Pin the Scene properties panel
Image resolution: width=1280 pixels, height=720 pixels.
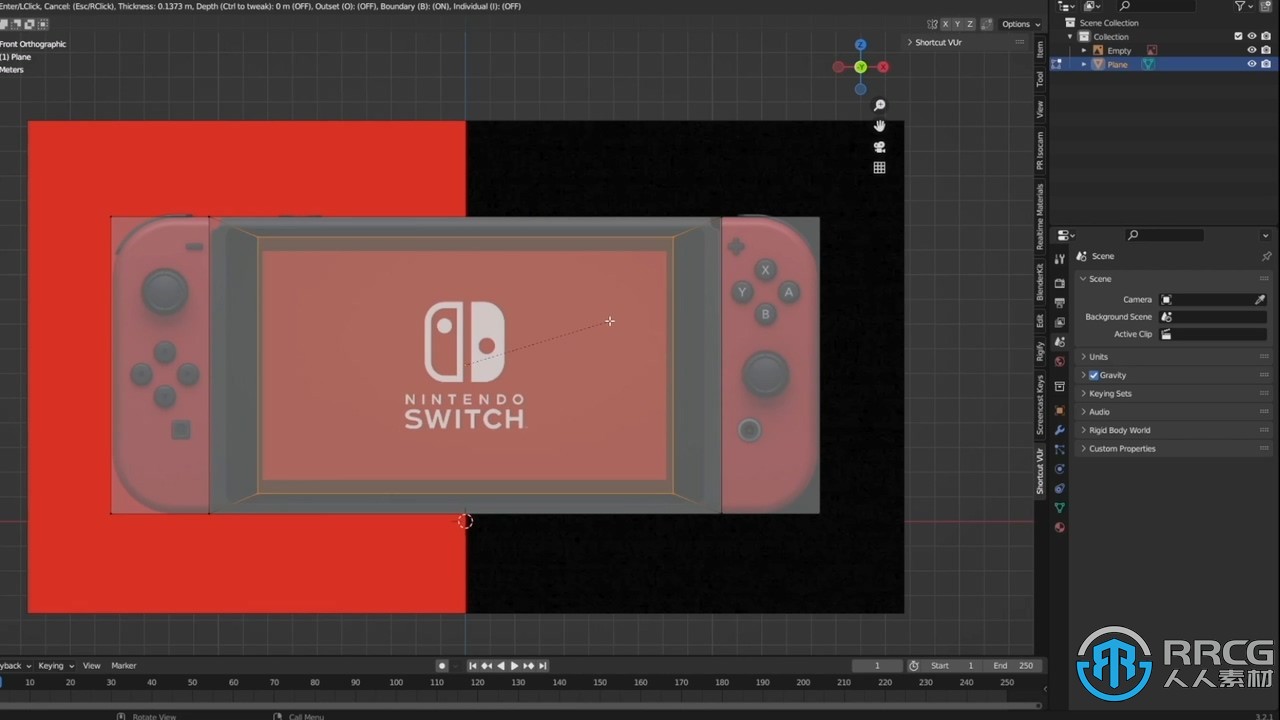point(1266,256)
